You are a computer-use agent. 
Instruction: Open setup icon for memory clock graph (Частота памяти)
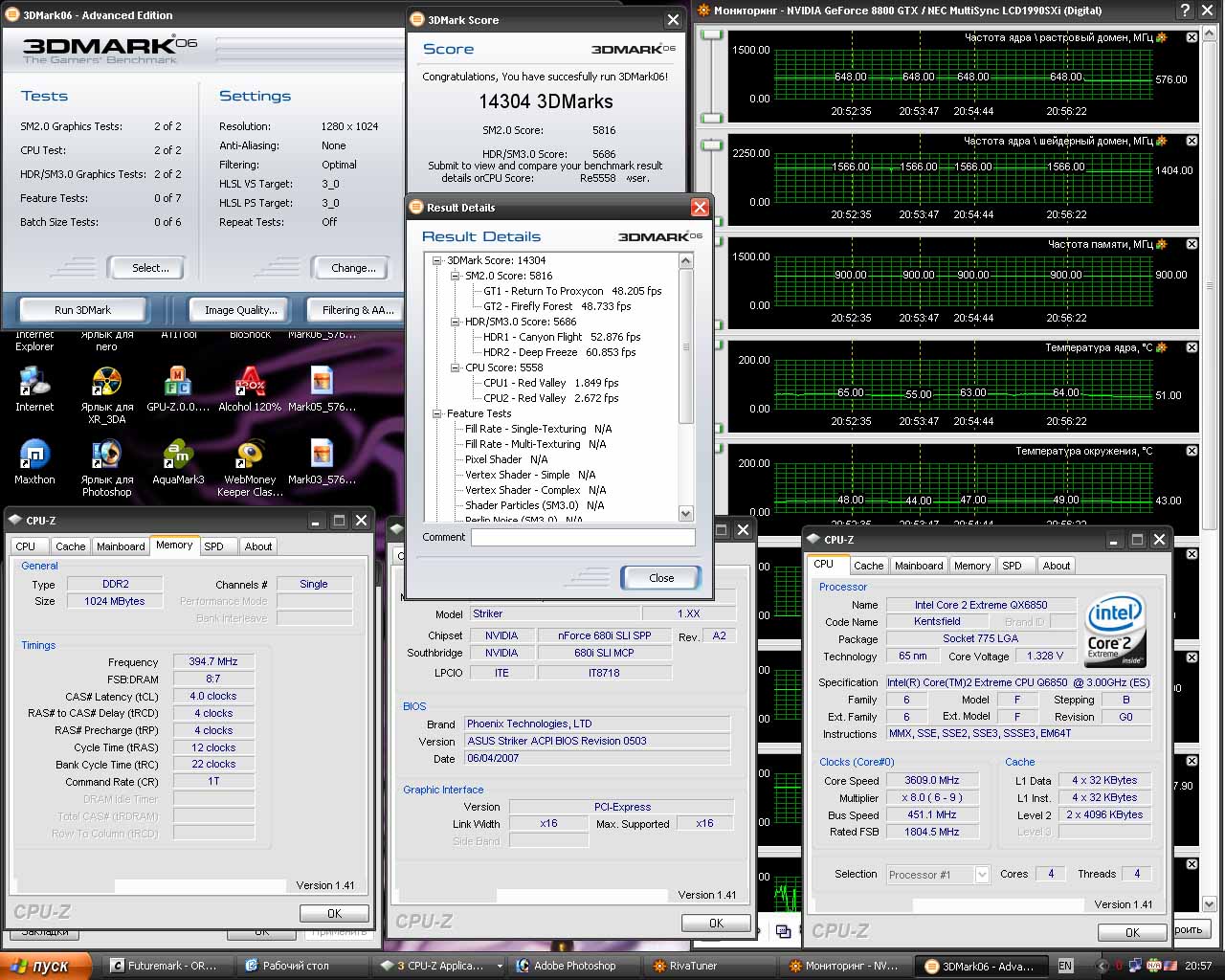1162,244
